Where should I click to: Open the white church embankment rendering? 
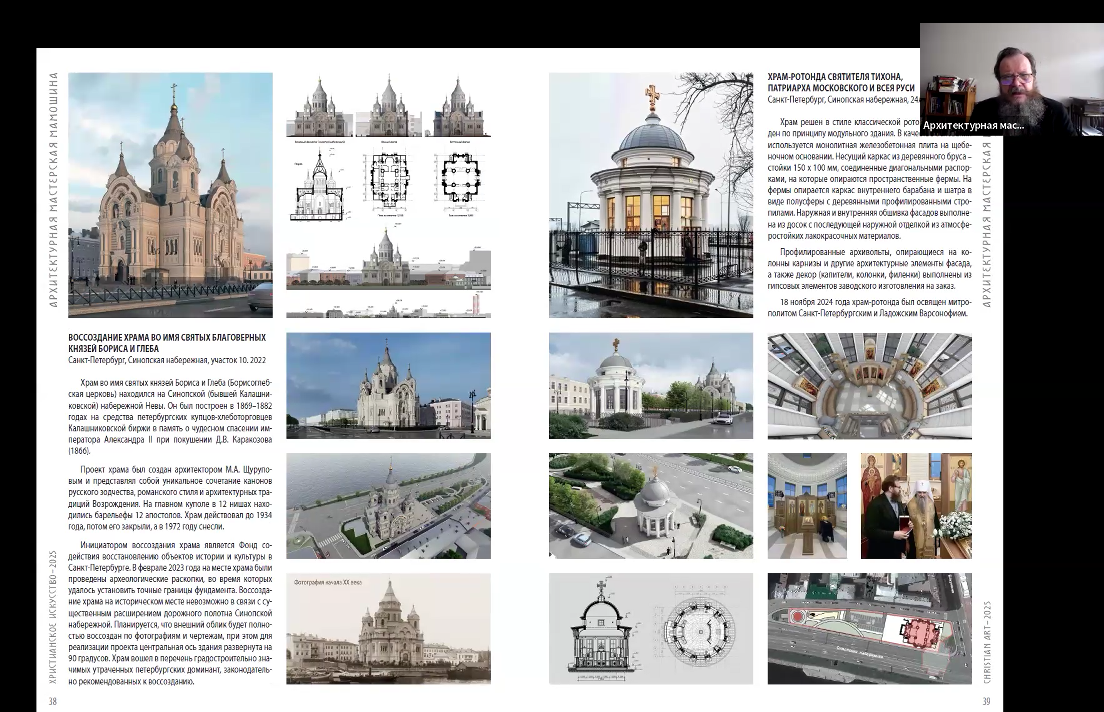389,386
